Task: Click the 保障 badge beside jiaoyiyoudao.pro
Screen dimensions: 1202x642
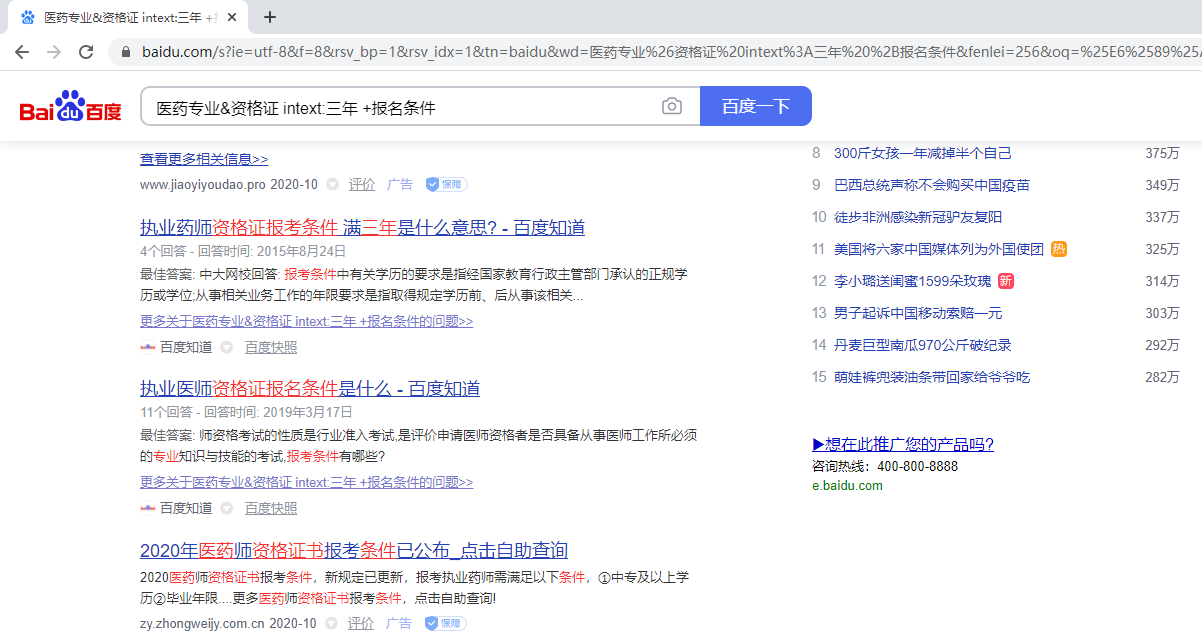Action: click(446, 184)
